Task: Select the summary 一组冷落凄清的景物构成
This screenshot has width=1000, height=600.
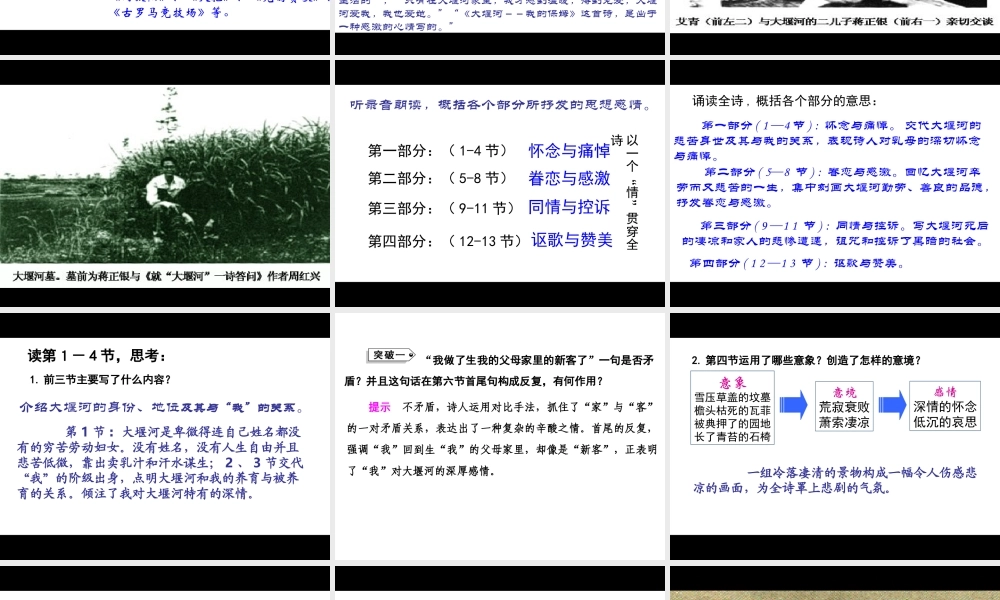Action: tap(835, 480)
